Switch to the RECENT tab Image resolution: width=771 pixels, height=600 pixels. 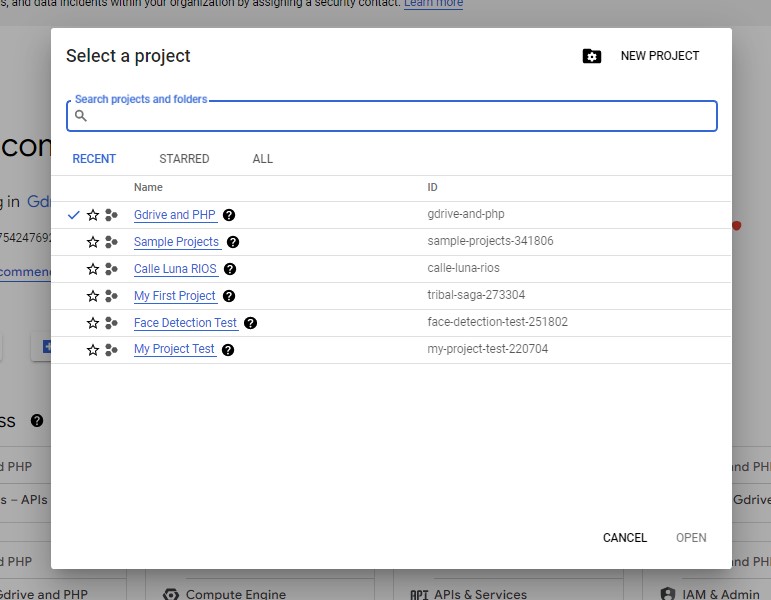coord(94,159)
